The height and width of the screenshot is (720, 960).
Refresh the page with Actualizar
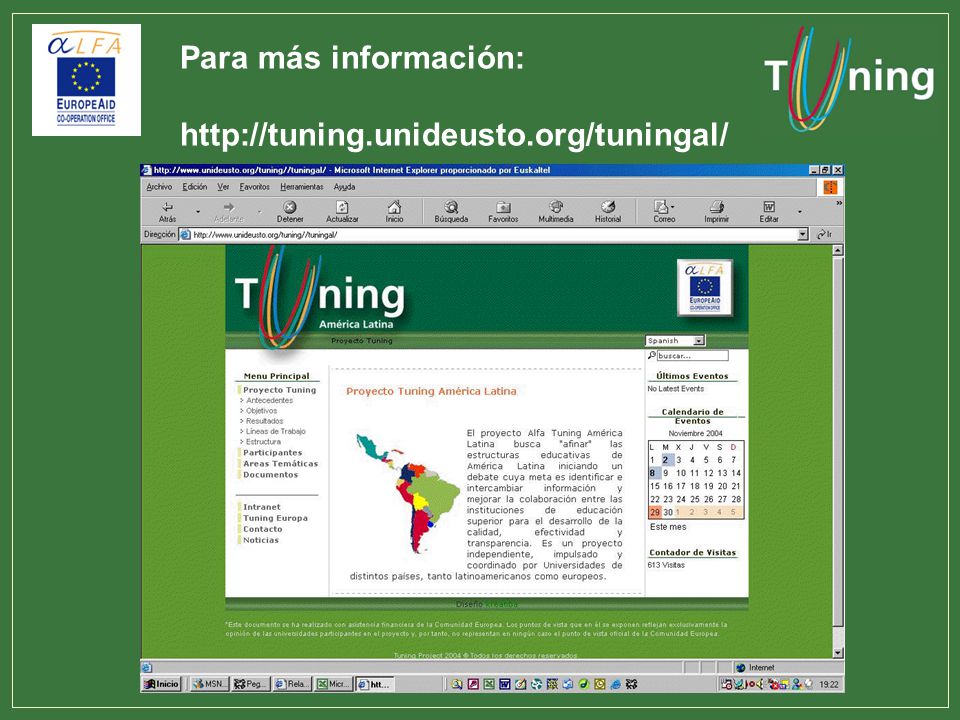[x=342, y=212]
